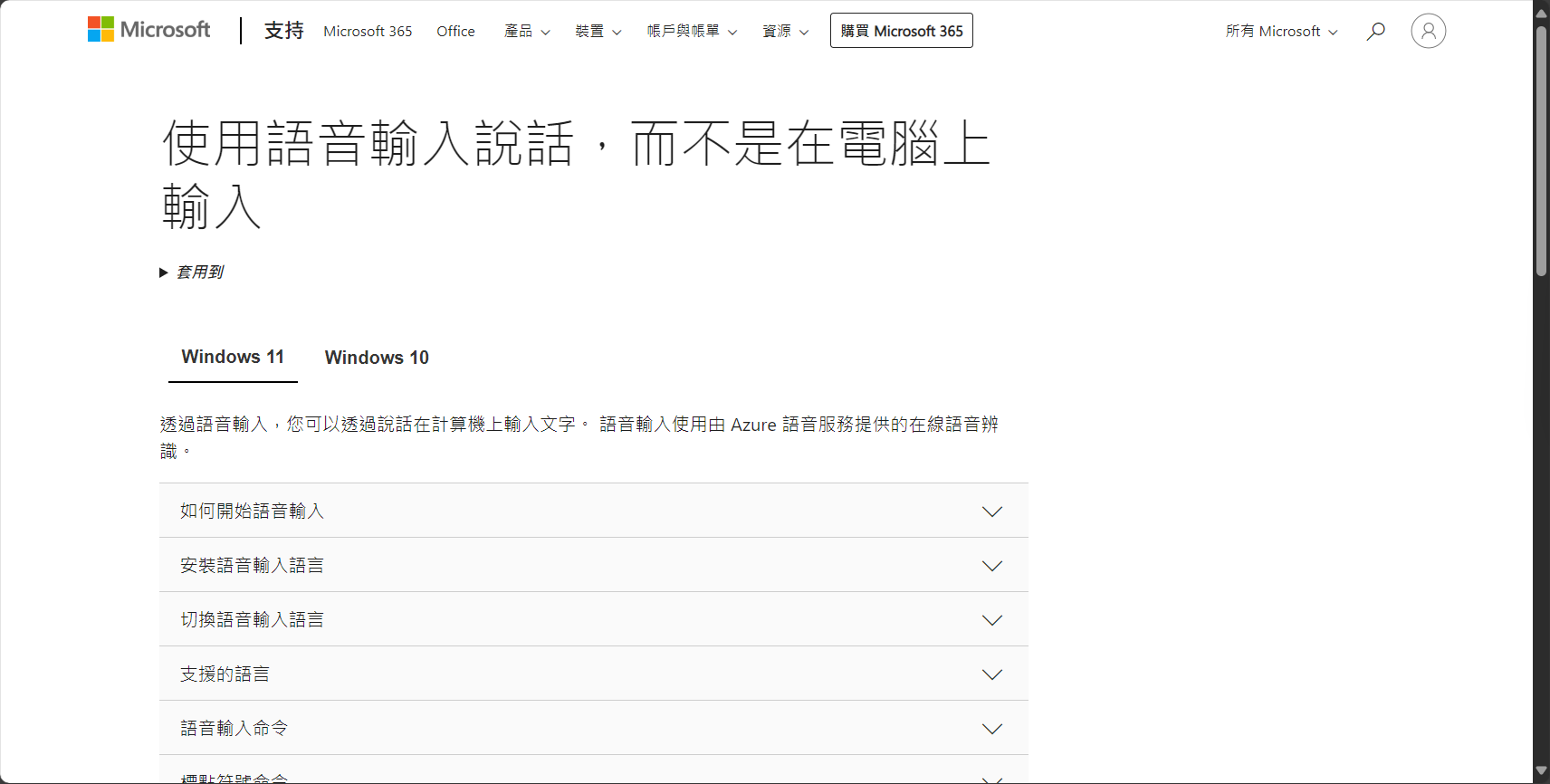Expand the 切換語音輸入語言 section
1550x784 pixels.
click(594, 619)
